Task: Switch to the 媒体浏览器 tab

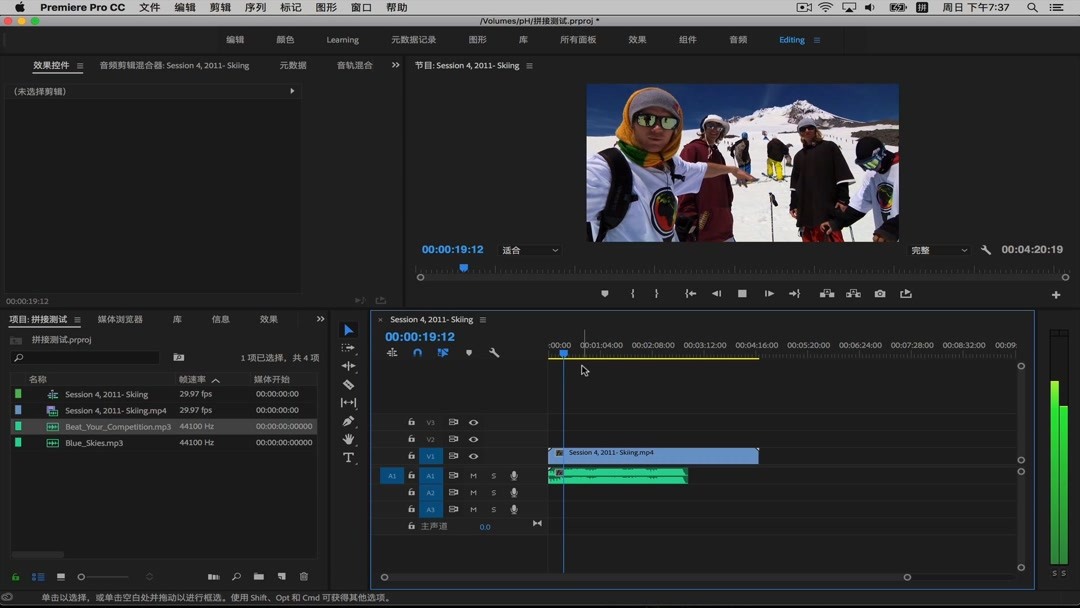Action: tap(120, 320)
